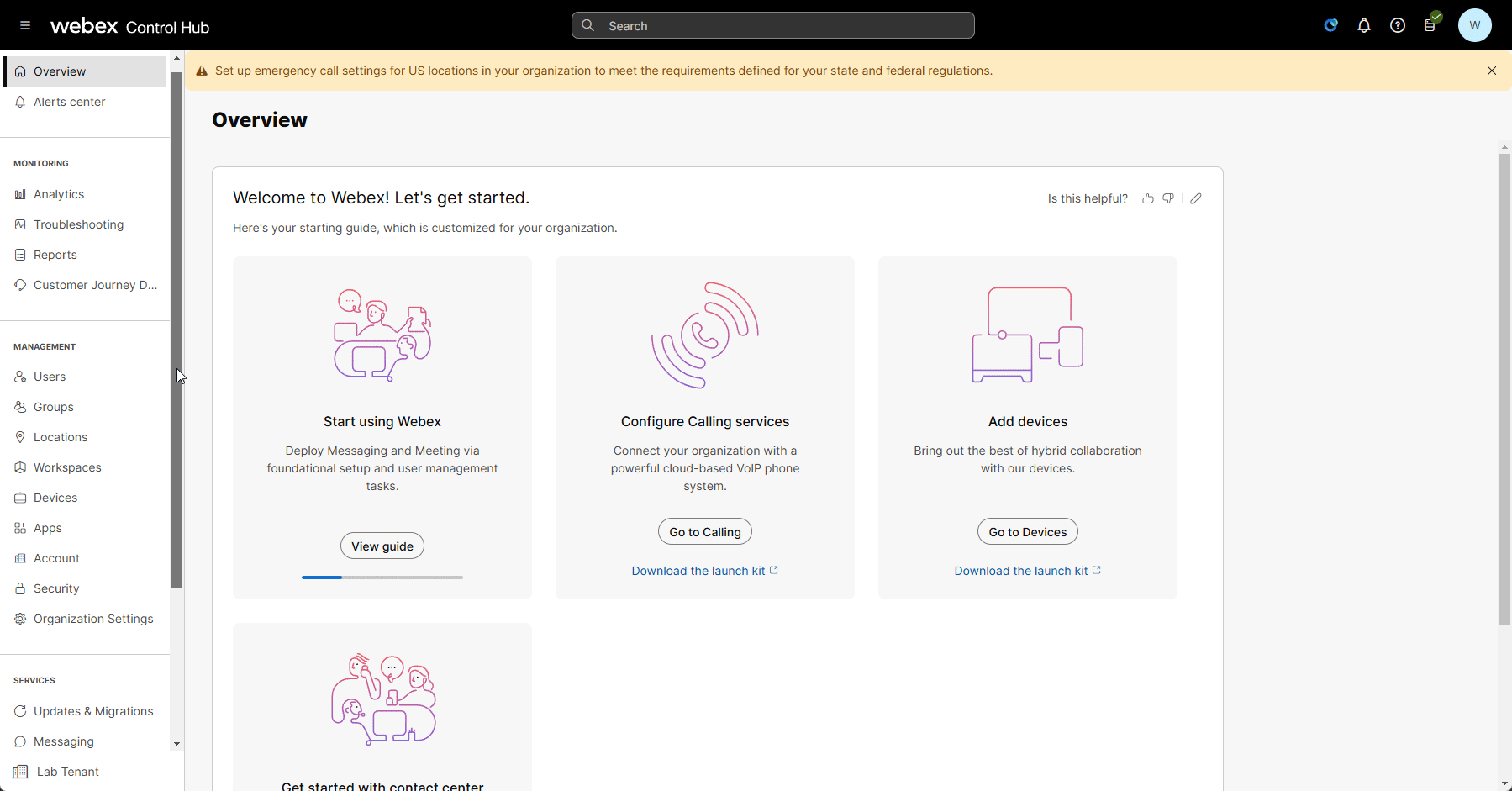1512x791 pixels.
Task: Click the task list icon with checkmark
Action: click(x=1430, y=24)
